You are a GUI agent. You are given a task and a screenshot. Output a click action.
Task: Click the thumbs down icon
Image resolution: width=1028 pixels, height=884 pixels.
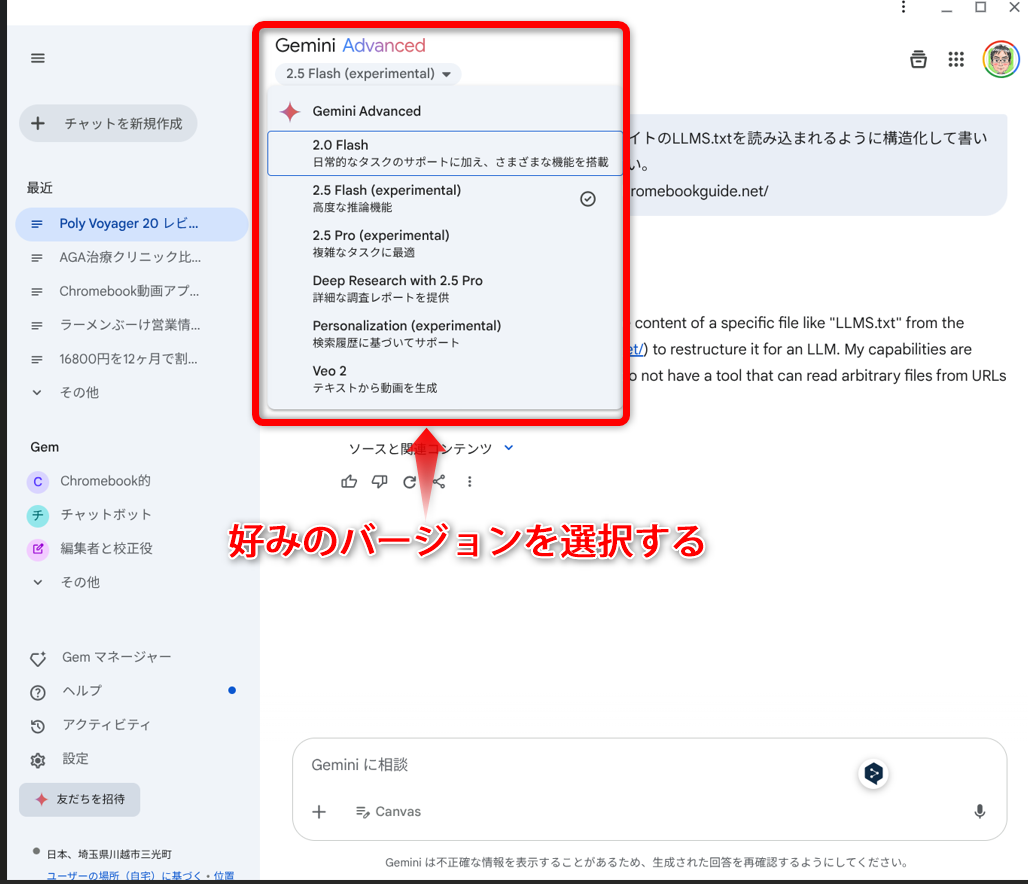(x=380, y=482)
